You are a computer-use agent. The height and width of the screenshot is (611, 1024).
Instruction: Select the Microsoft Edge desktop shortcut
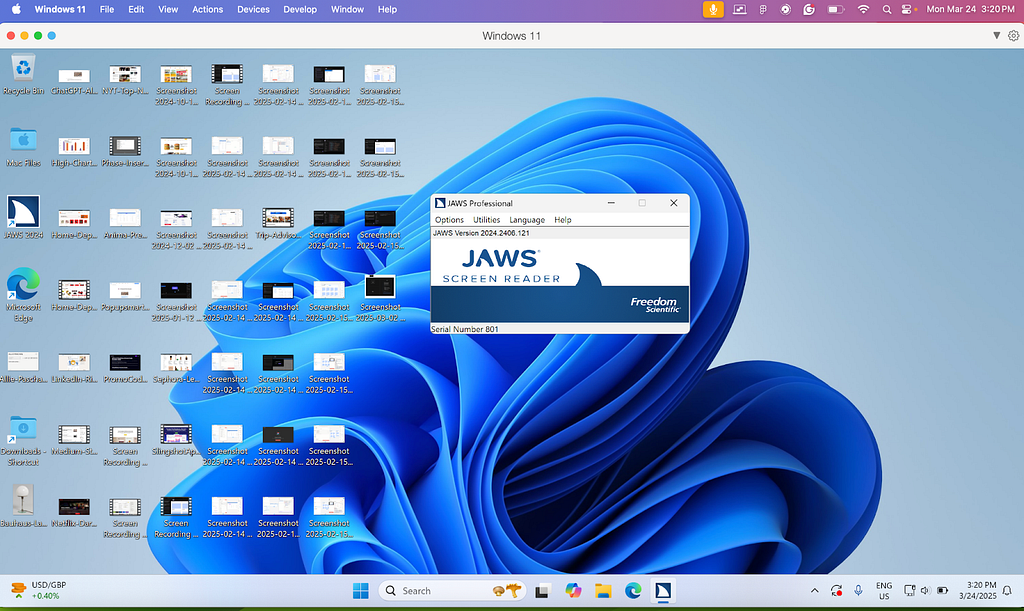[23, 294]
